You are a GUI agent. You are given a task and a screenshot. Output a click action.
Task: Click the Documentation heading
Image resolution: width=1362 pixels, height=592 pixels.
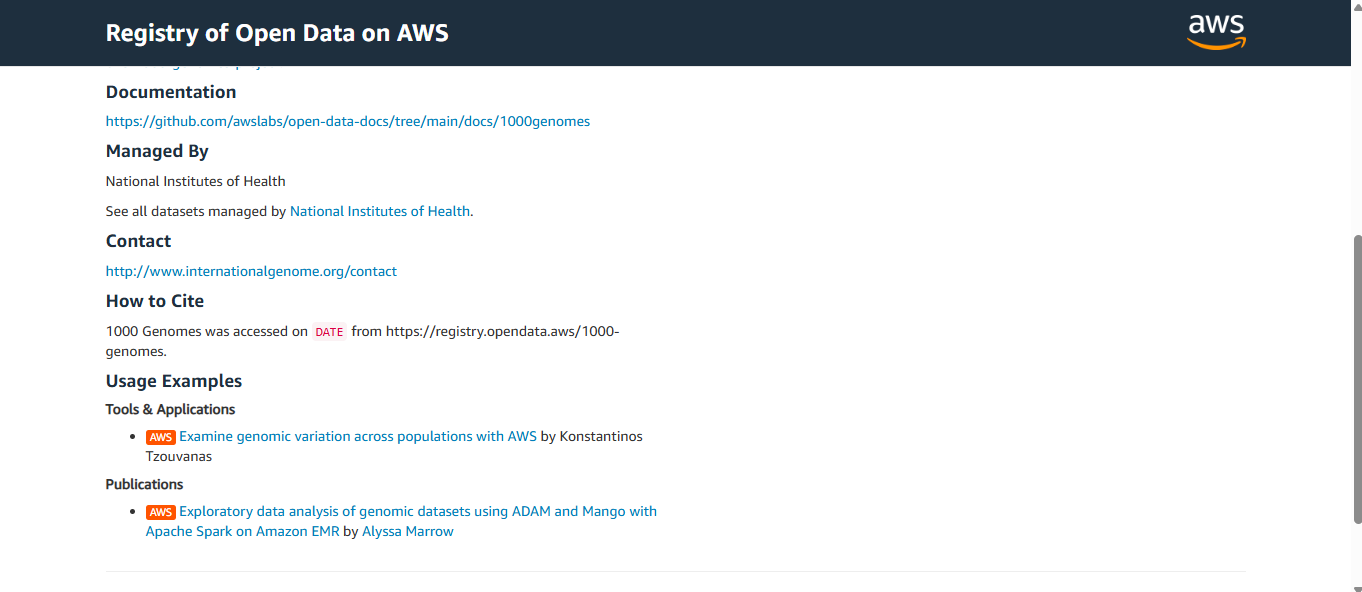point(171,92)
